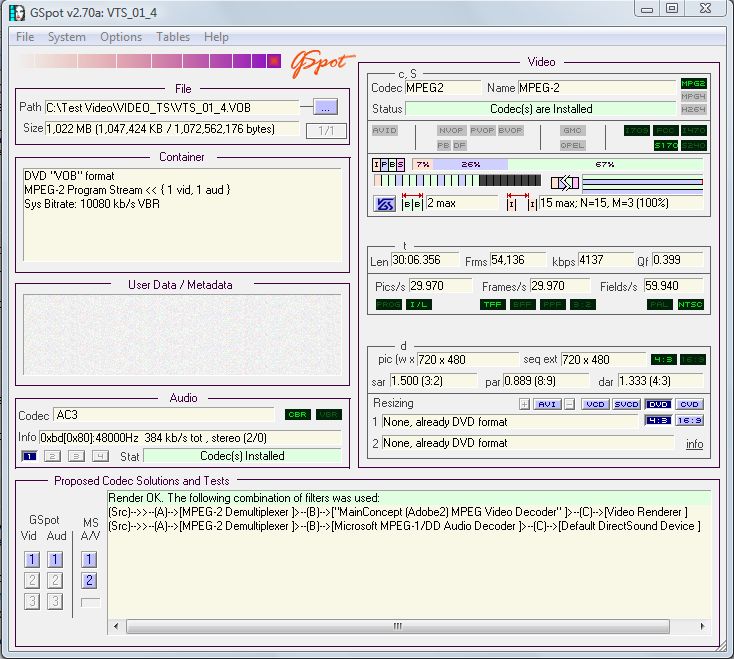Open the Tables menu
The image size is (734, 659).
coord(173,37)
